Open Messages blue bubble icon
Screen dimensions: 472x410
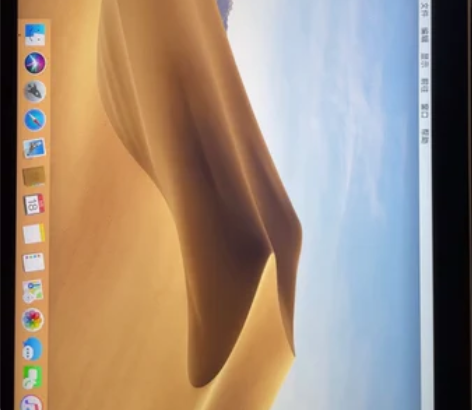pos(32,349)
